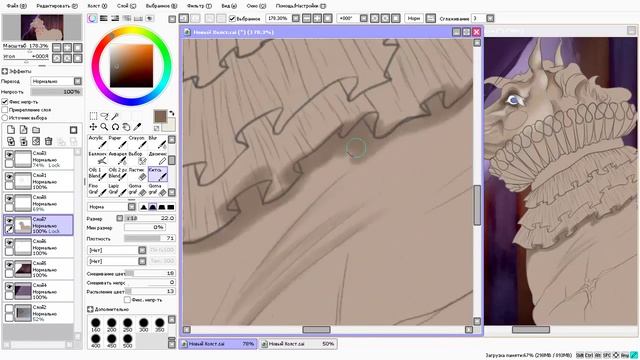Screen dimensions: 640x360
Task: Pick brush size preset 160
Action: [96, 325]
